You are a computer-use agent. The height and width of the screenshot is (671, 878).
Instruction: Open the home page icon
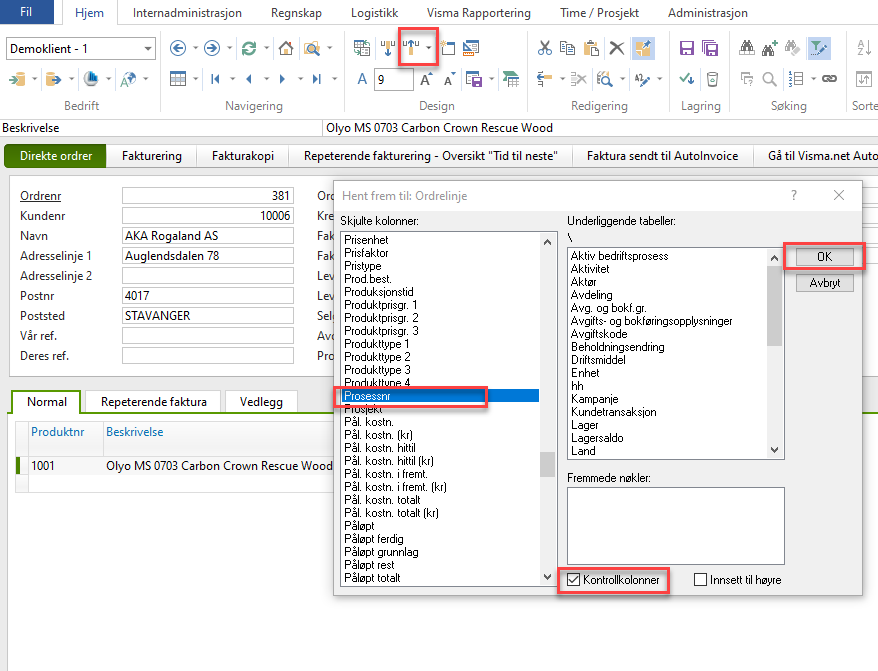(286, 49)
